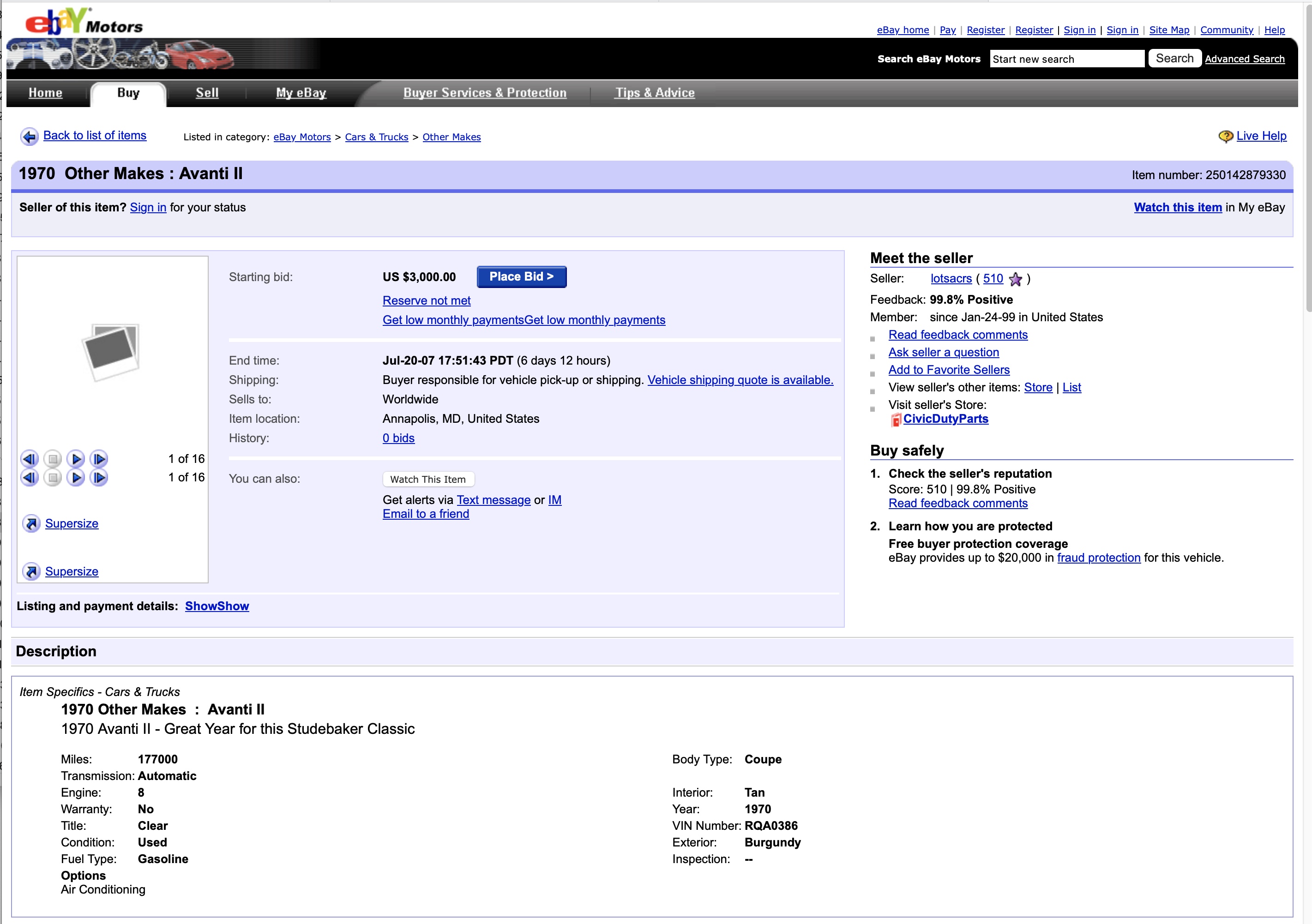Screen dimensions: 1312x924
Task: Go to Tips & Advice tab
Action: pyautogui.click(x=654, y=93)
